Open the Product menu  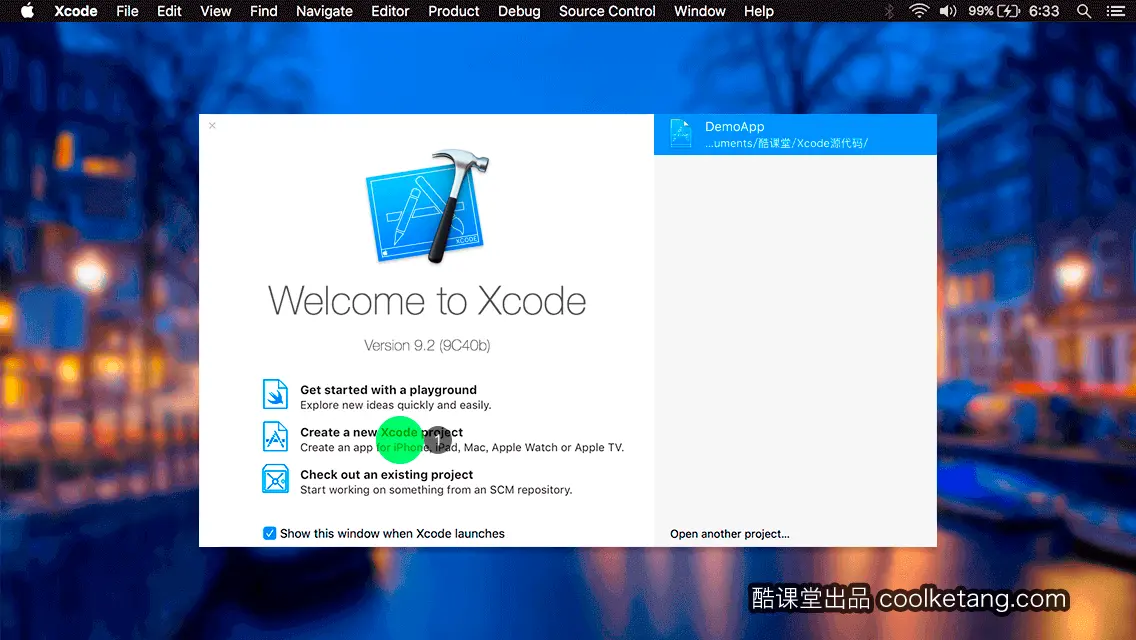(x=454, y=11)
